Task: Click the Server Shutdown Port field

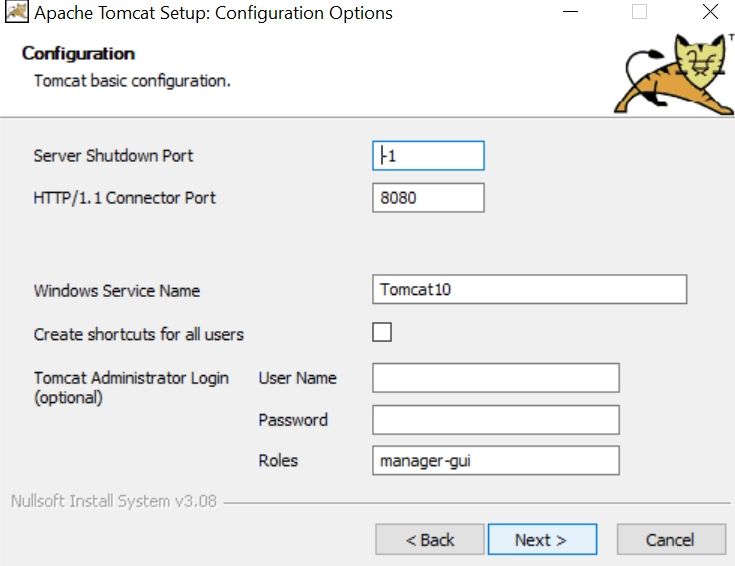Action: pos(428,155)
